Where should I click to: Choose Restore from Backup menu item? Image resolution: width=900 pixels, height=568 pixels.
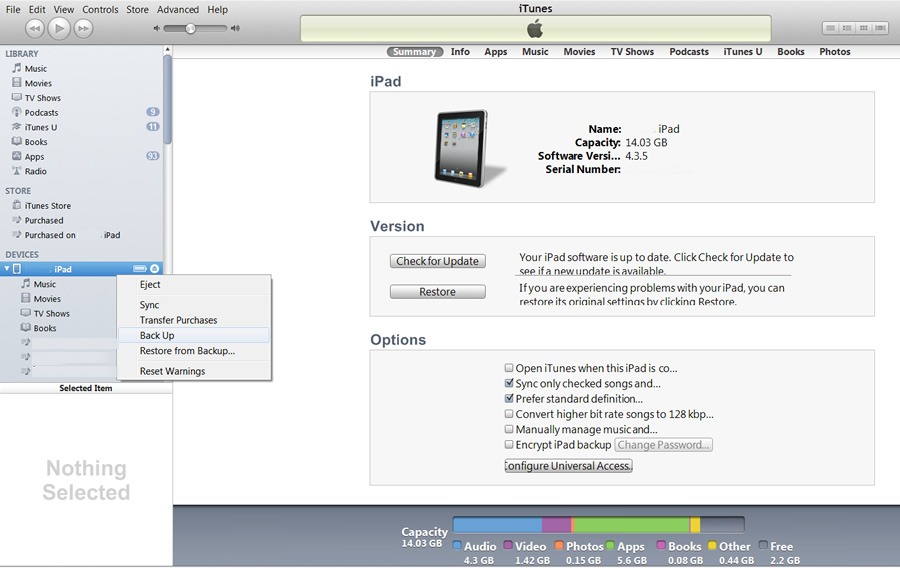coord(194,351)
